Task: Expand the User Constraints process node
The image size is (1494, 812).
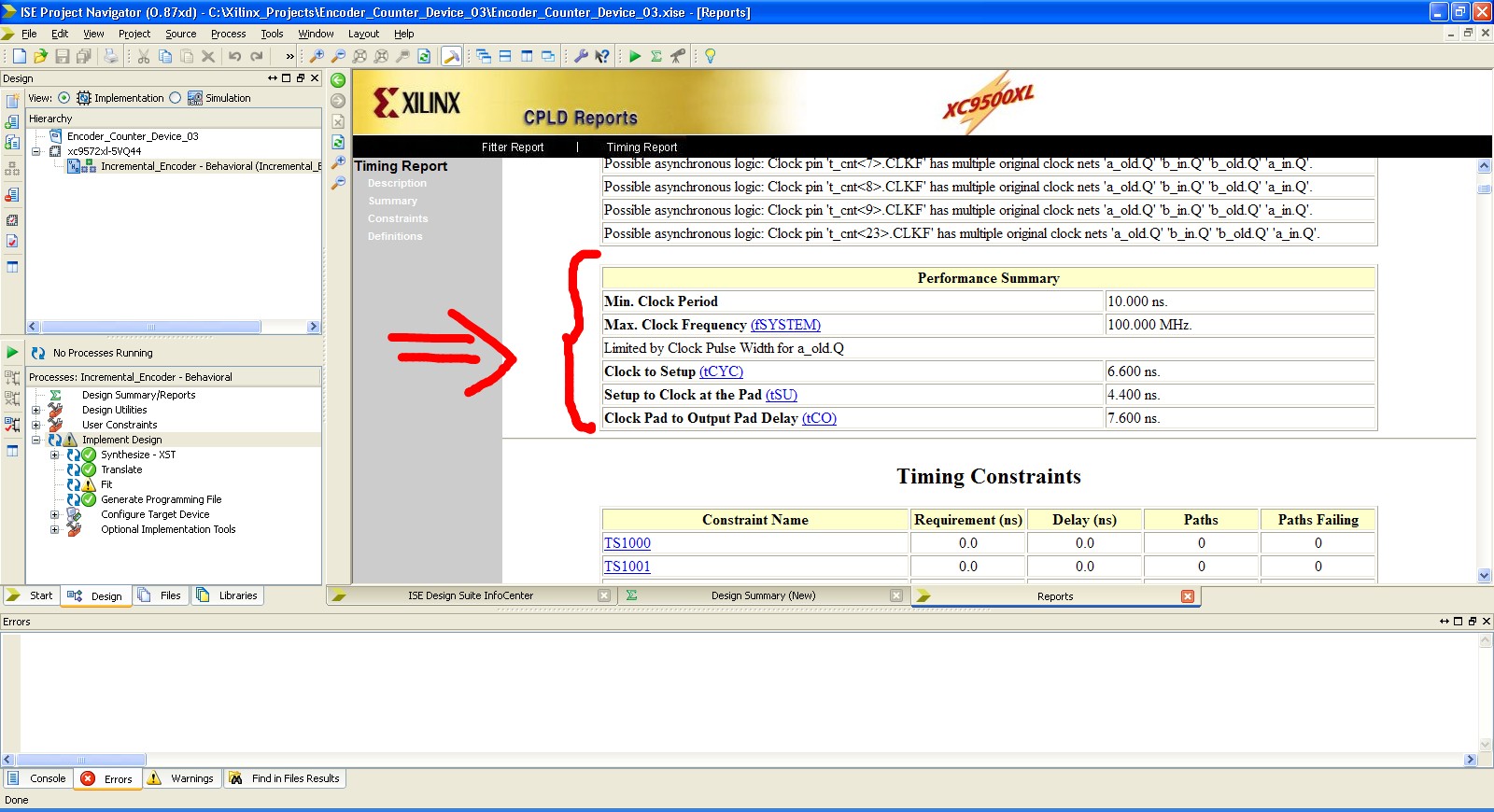Action: tap(36, 425)
